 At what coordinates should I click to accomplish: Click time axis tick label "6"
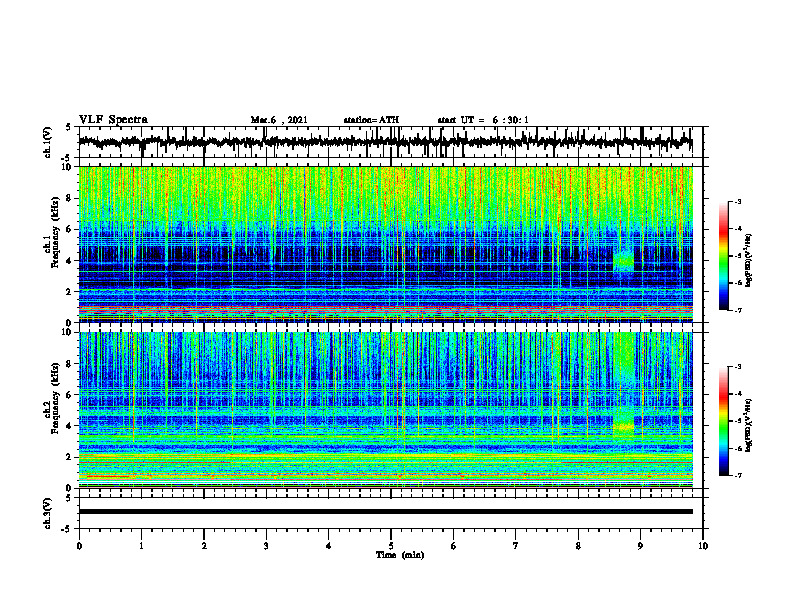coord(454,546)
